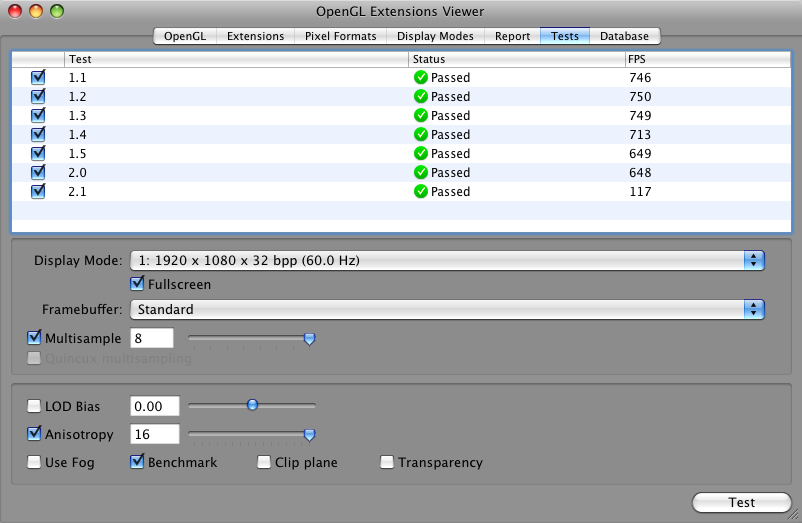The height and width of the screenshot is (523, 802).
Task: Uncheck the checkbox for test 2.1
Action: [x=38, y=191]
